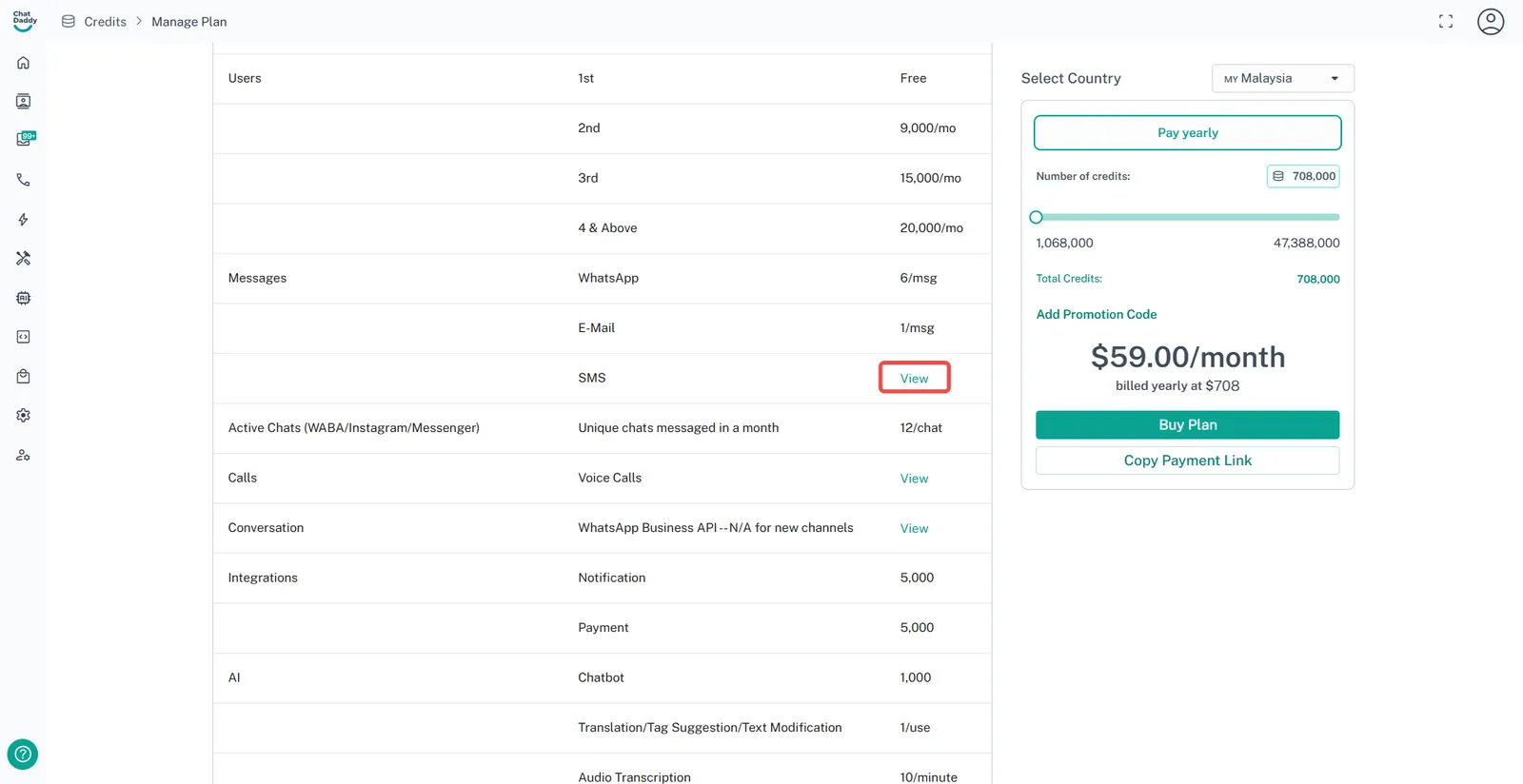Viewport: 1523px width, 784px height.
Task: Open the Contacts icon in sidebar
Action: (23, 102)
